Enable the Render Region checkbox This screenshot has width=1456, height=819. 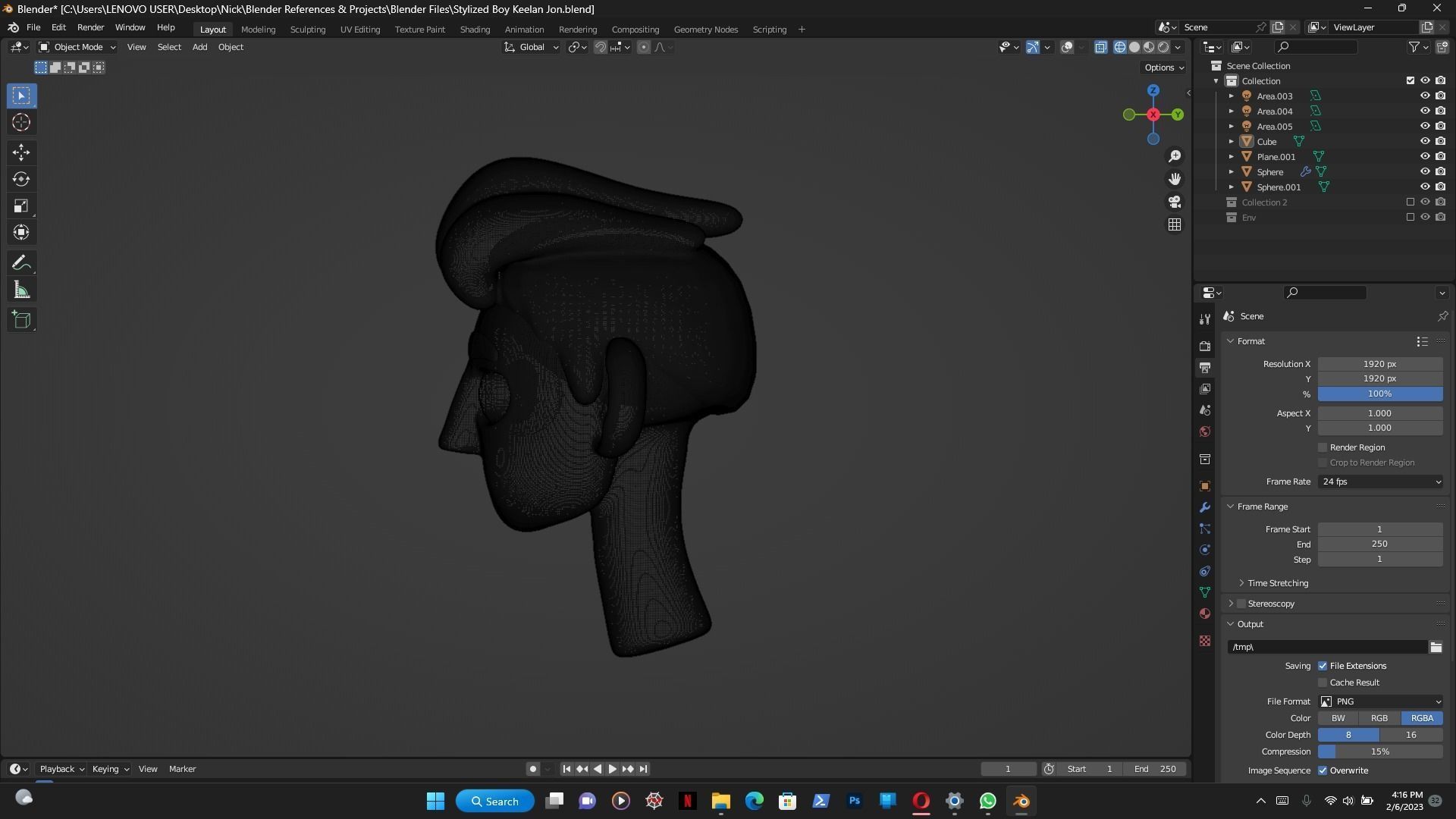coord(1323,447)
